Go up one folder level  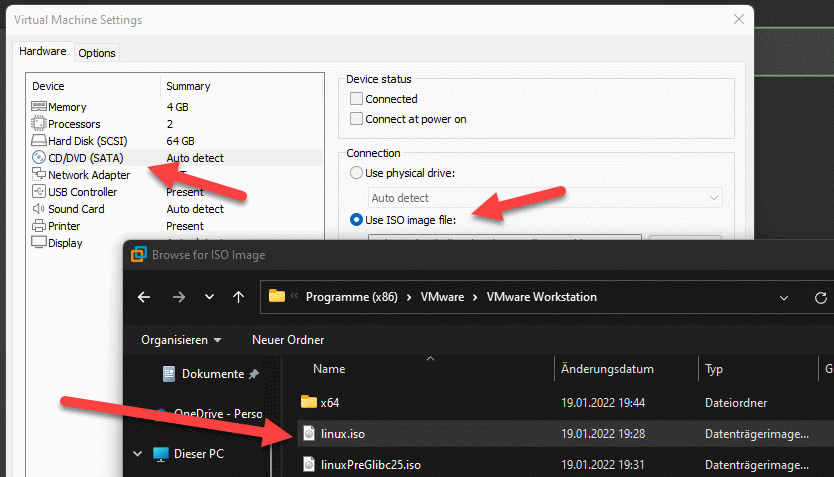[238, 297]
